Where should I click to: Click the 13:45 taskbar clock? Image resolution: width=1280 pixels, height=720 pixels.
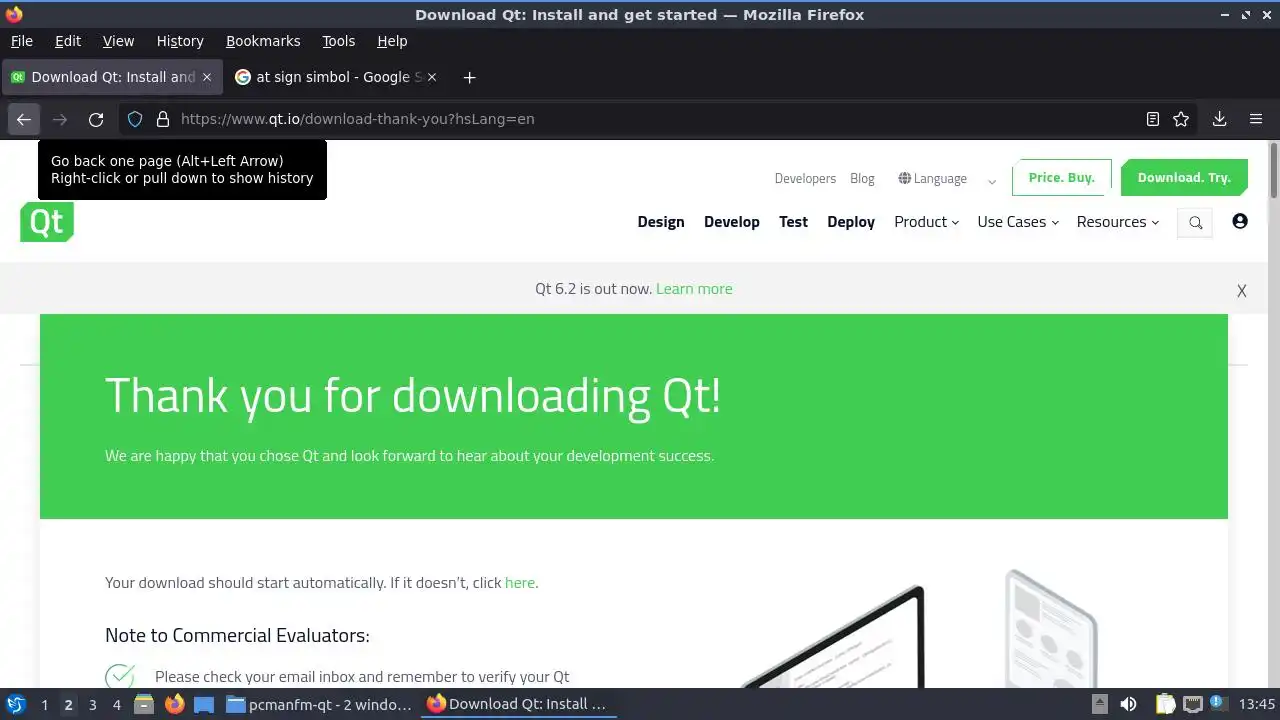coord(1257,704)
